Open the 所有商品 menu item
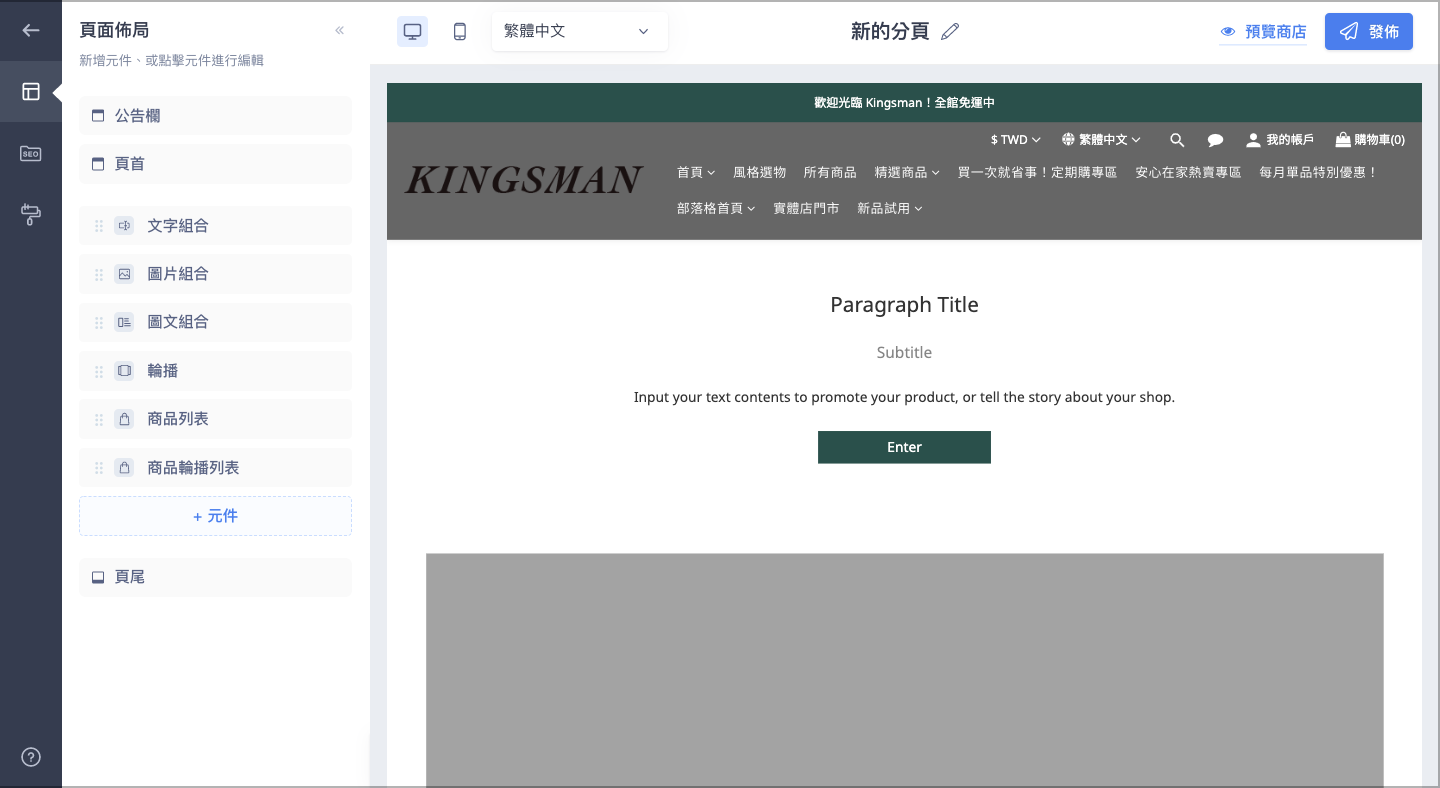The image size is (1440, 788). pos(830,173)
